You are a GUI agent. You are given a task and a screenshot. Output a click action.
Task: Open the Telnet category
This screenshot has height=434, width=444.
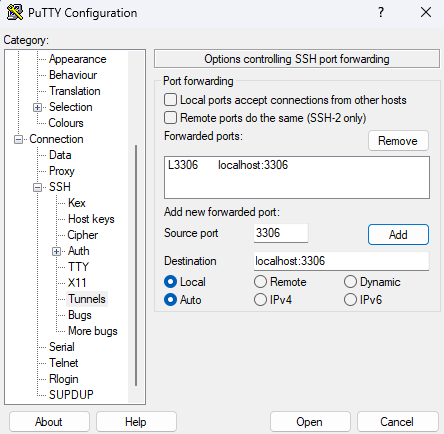tap(64, 363)
